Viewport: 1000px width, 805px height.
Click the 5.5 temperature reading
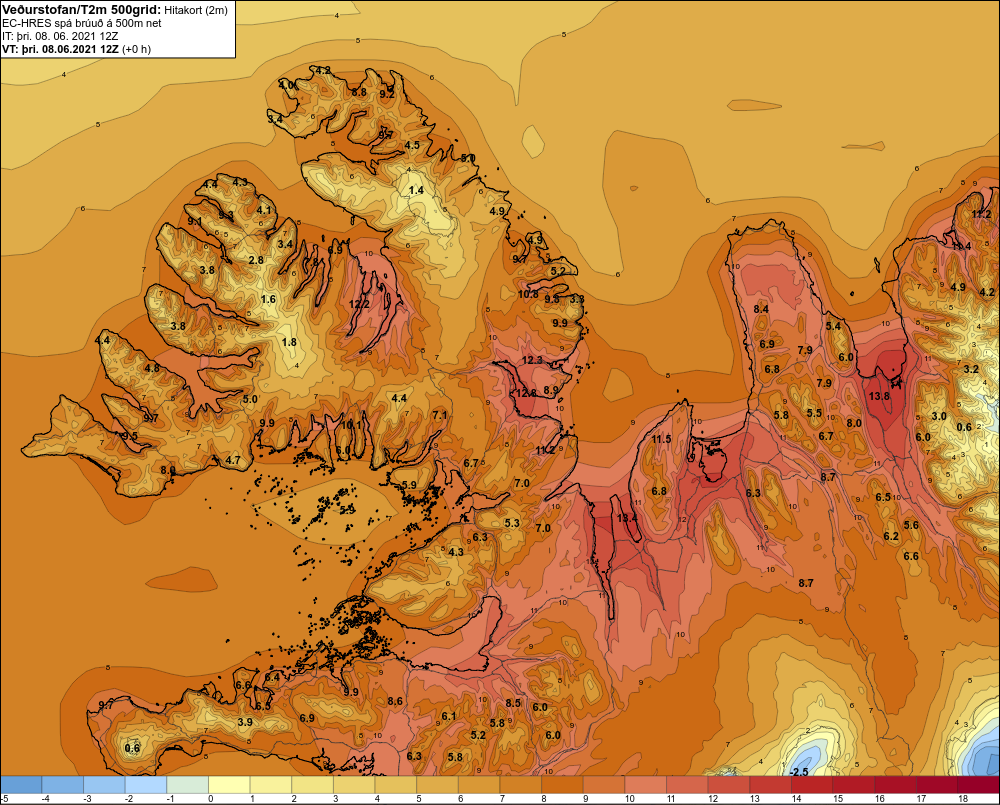tap(814, 413)
